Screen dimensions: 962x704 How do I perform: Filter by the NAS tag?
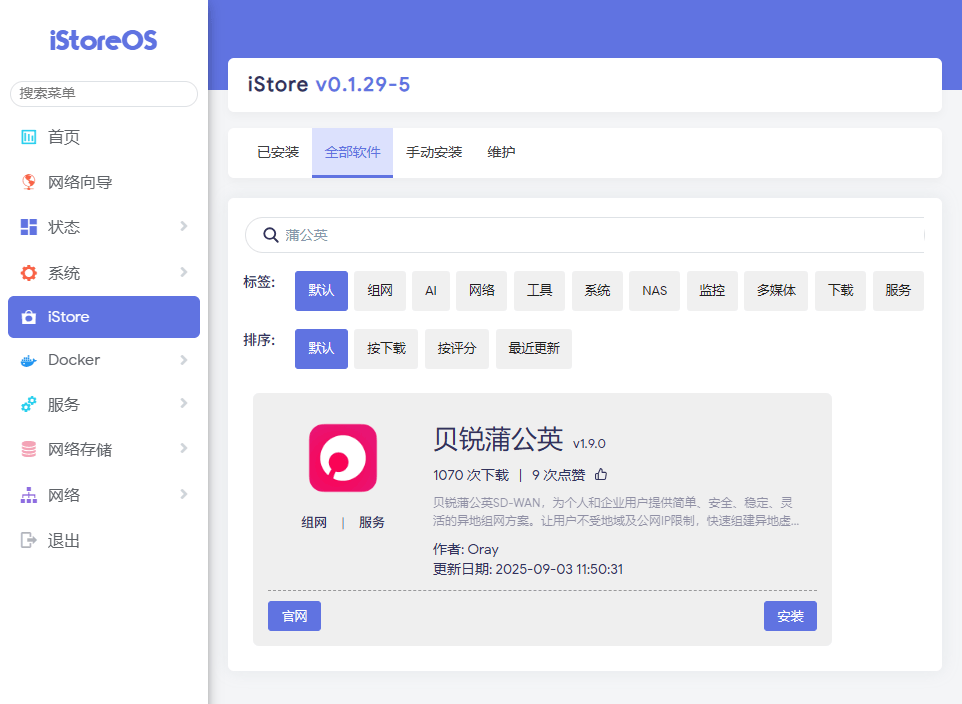(655, 291)
